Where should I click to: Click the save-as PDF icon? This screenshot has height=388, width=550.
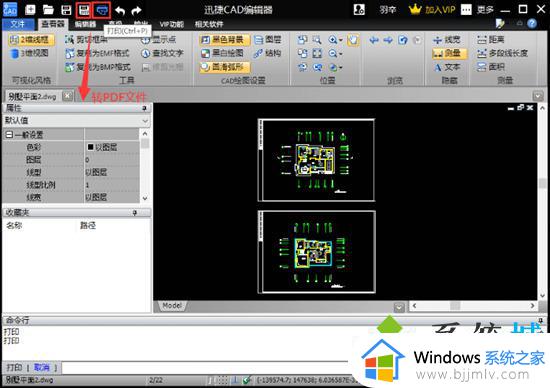[x=83, y=10]
